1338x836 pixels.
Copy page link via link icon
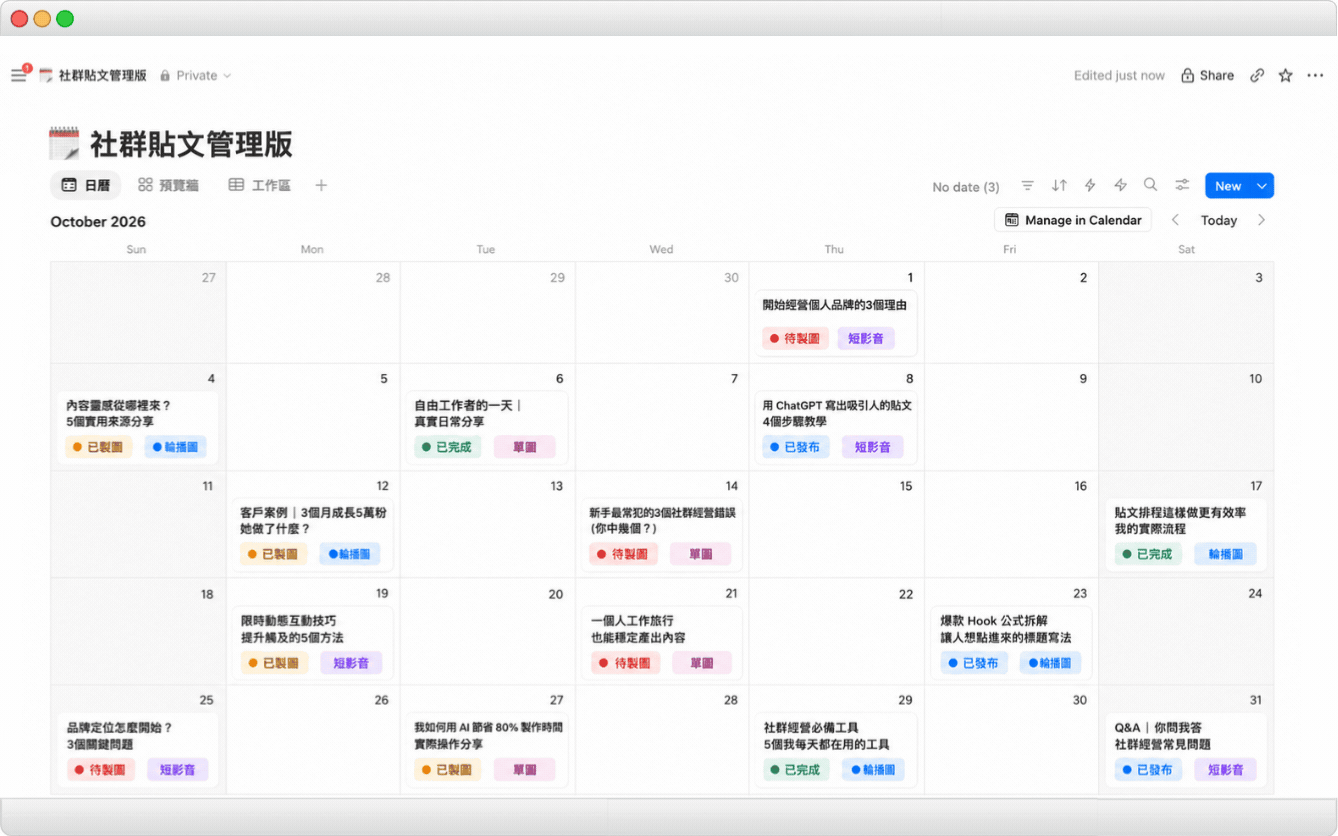(1257, 75)
